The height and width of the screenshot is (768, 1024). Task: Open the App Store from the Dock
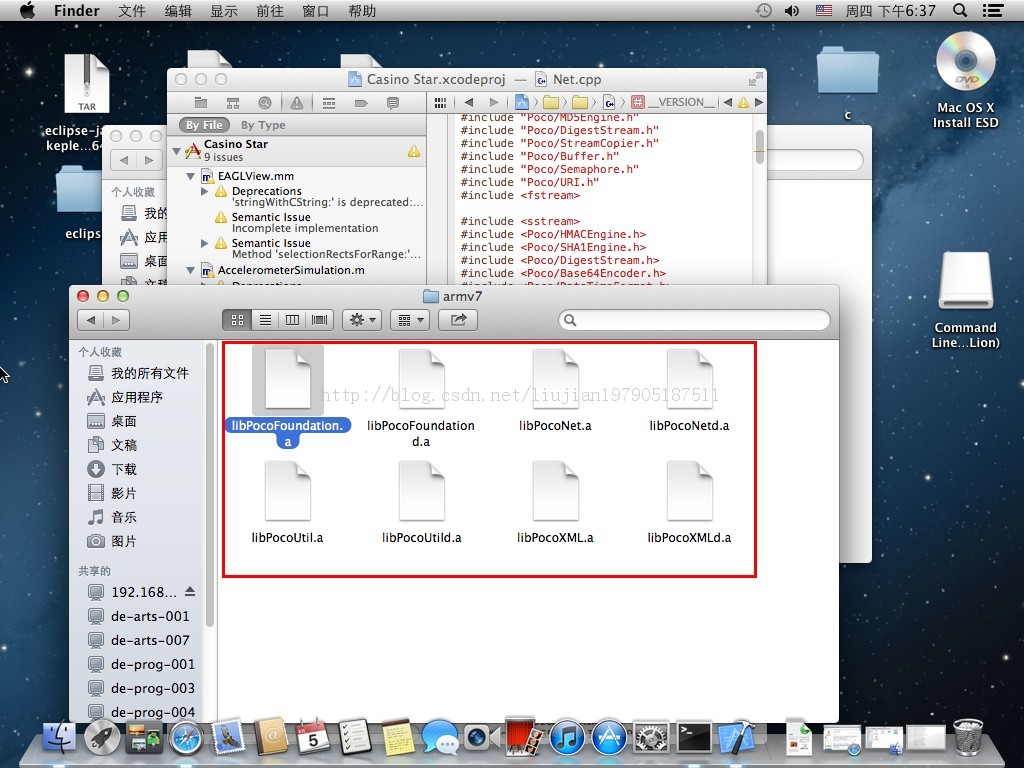click(x=609, y=739)
